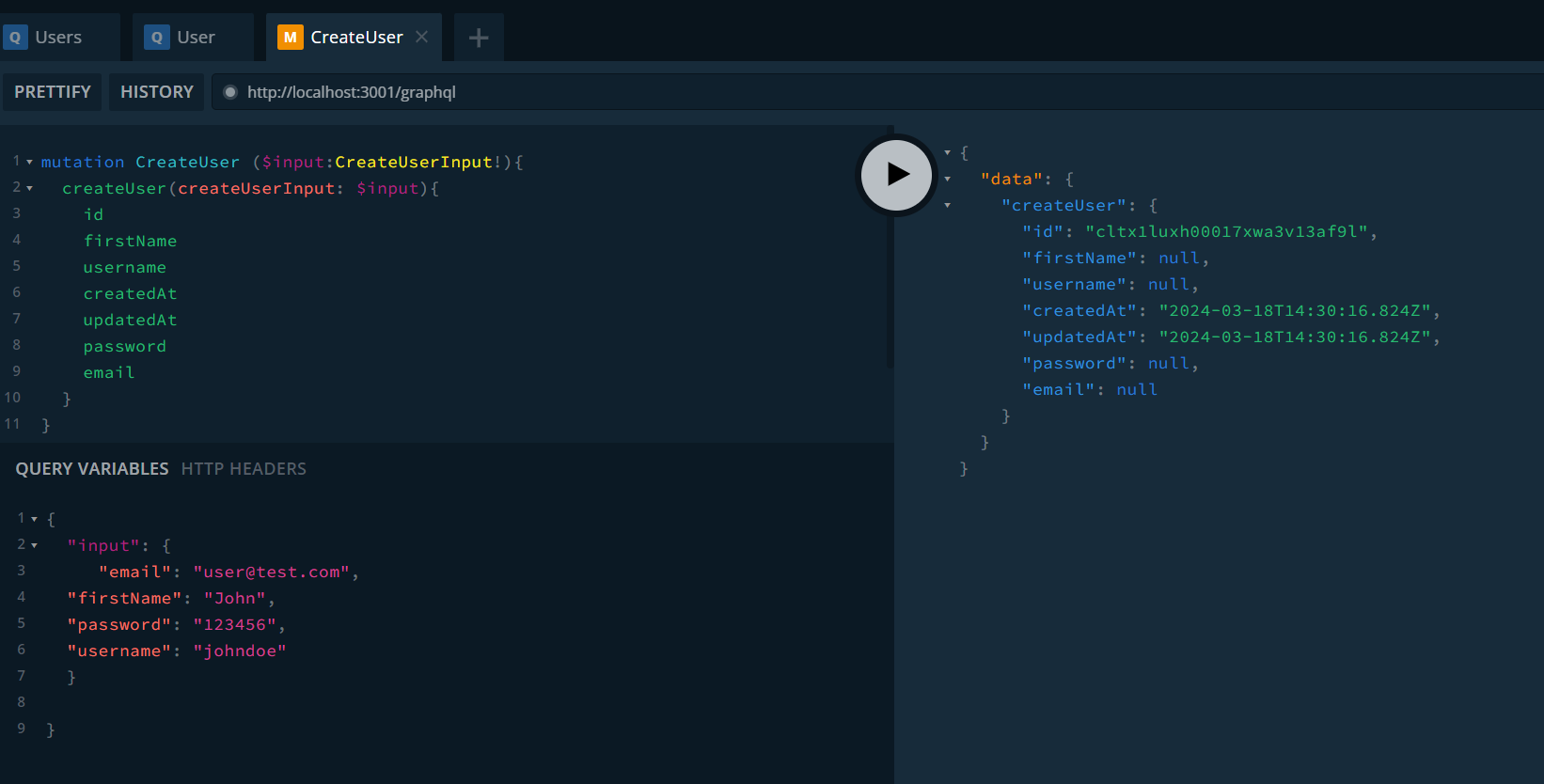1544x784 pixels.
Task: Focus the endpoint URL field localhost:3001/graphql
Action: click(x=877, y=92)
